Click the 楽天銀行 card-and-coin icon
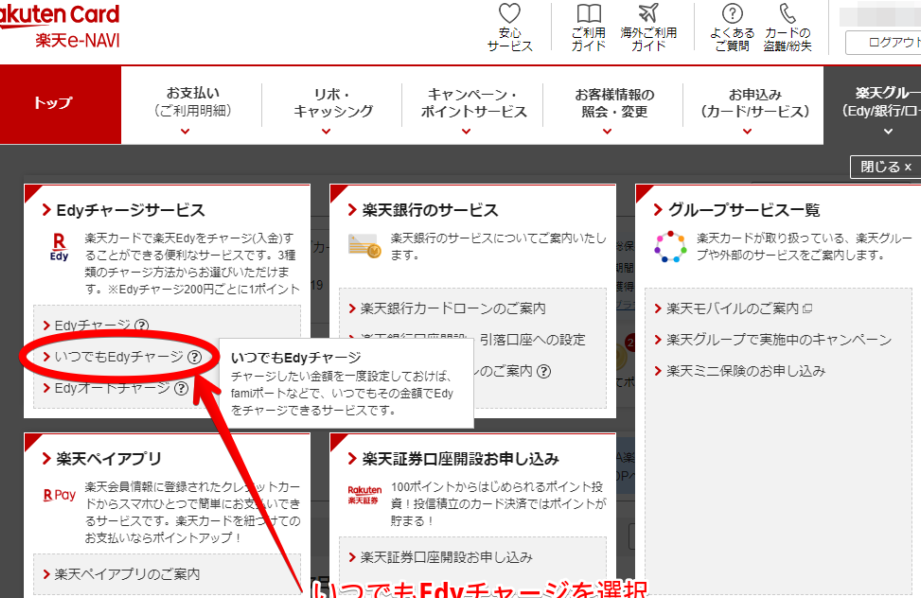This screenshot has height=598, width=921. 365,246
